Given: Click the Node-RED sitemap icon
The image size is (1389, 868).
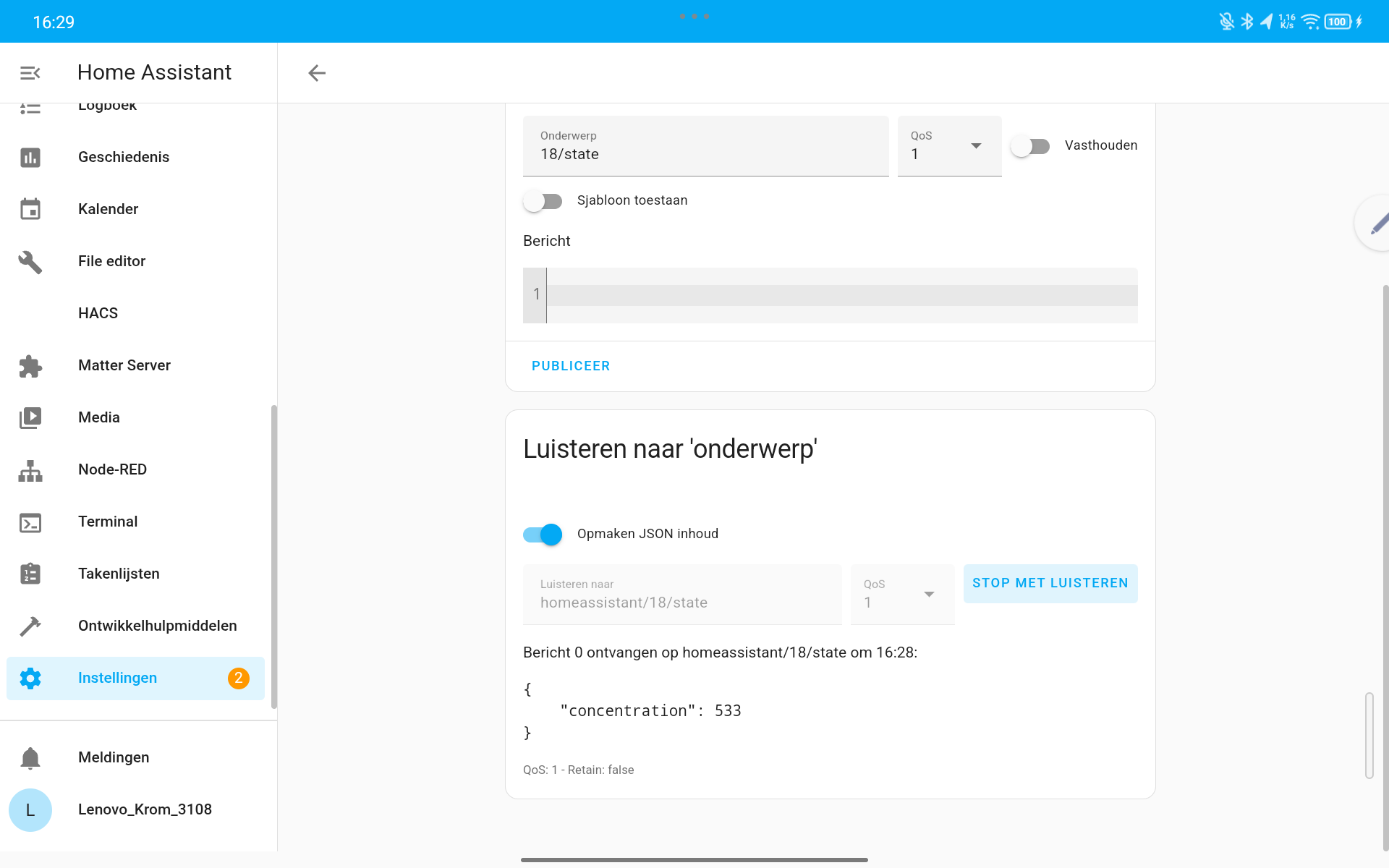Looking at the screenshot, I should (30, 470).
